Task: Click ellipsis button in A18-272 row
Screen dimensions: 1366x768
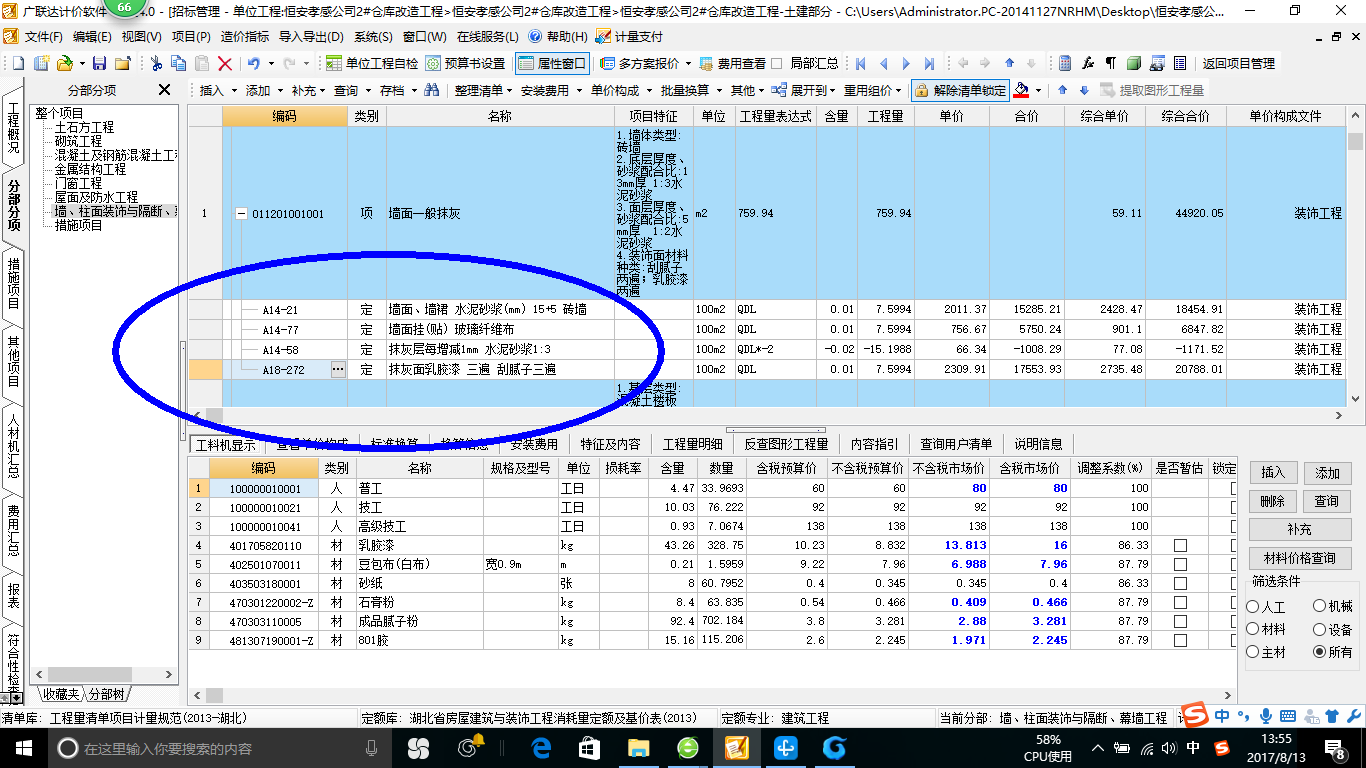Action: pyautogui.click(x=338, y=369)
